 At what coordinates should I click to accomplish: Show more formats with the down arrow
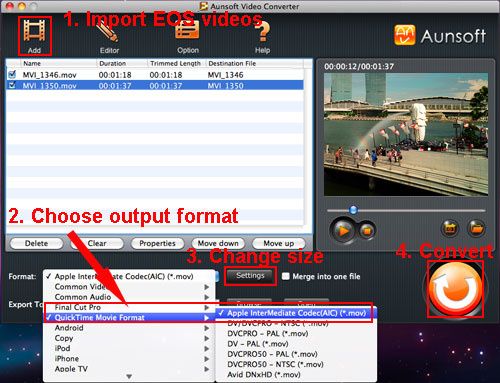tap(129, 377)
